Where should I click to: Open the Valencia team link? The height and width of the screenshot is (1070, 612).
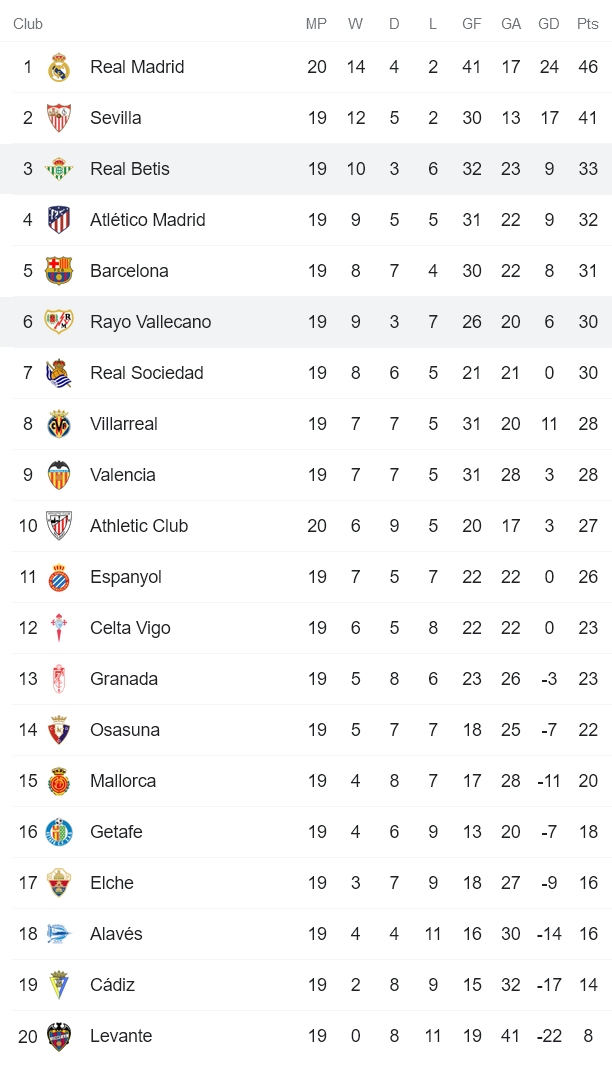click(122, 475)
